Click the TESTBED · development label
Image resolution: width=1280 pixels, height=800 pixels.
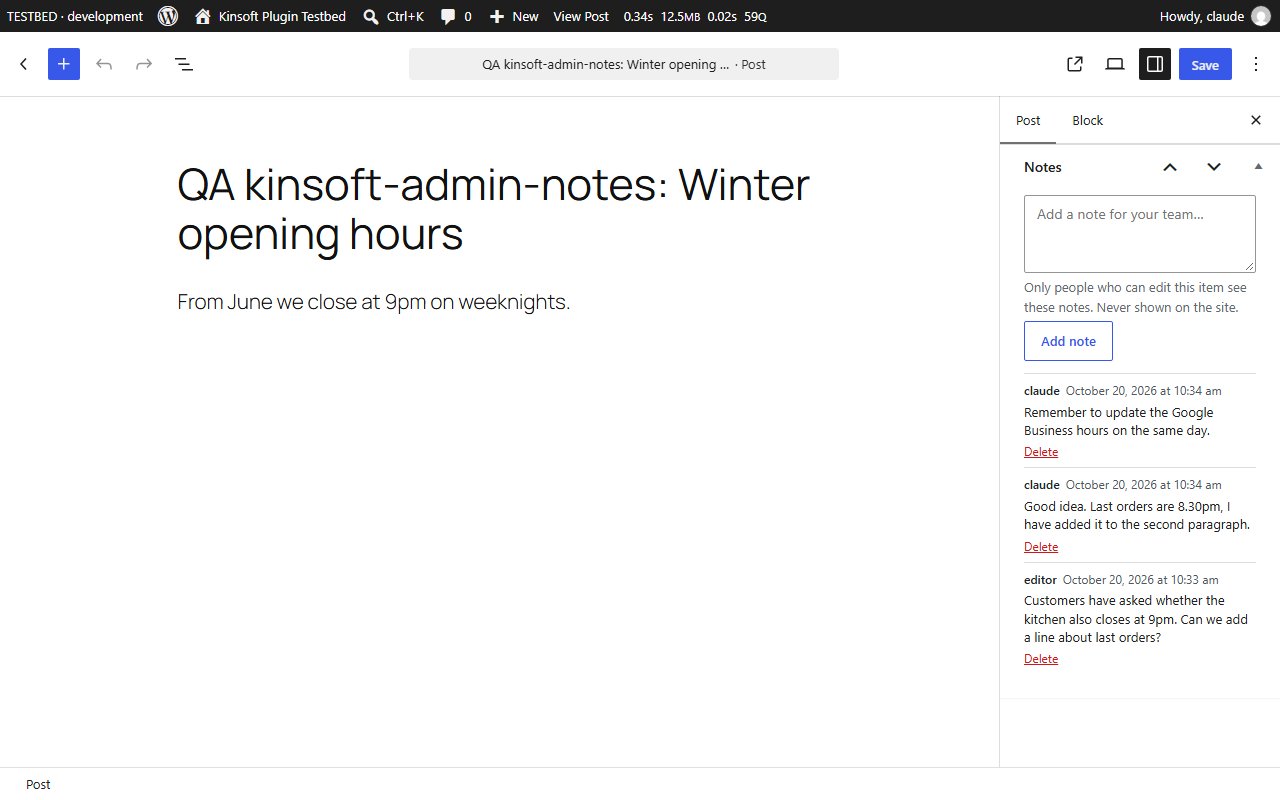click(x=75, y=16)
